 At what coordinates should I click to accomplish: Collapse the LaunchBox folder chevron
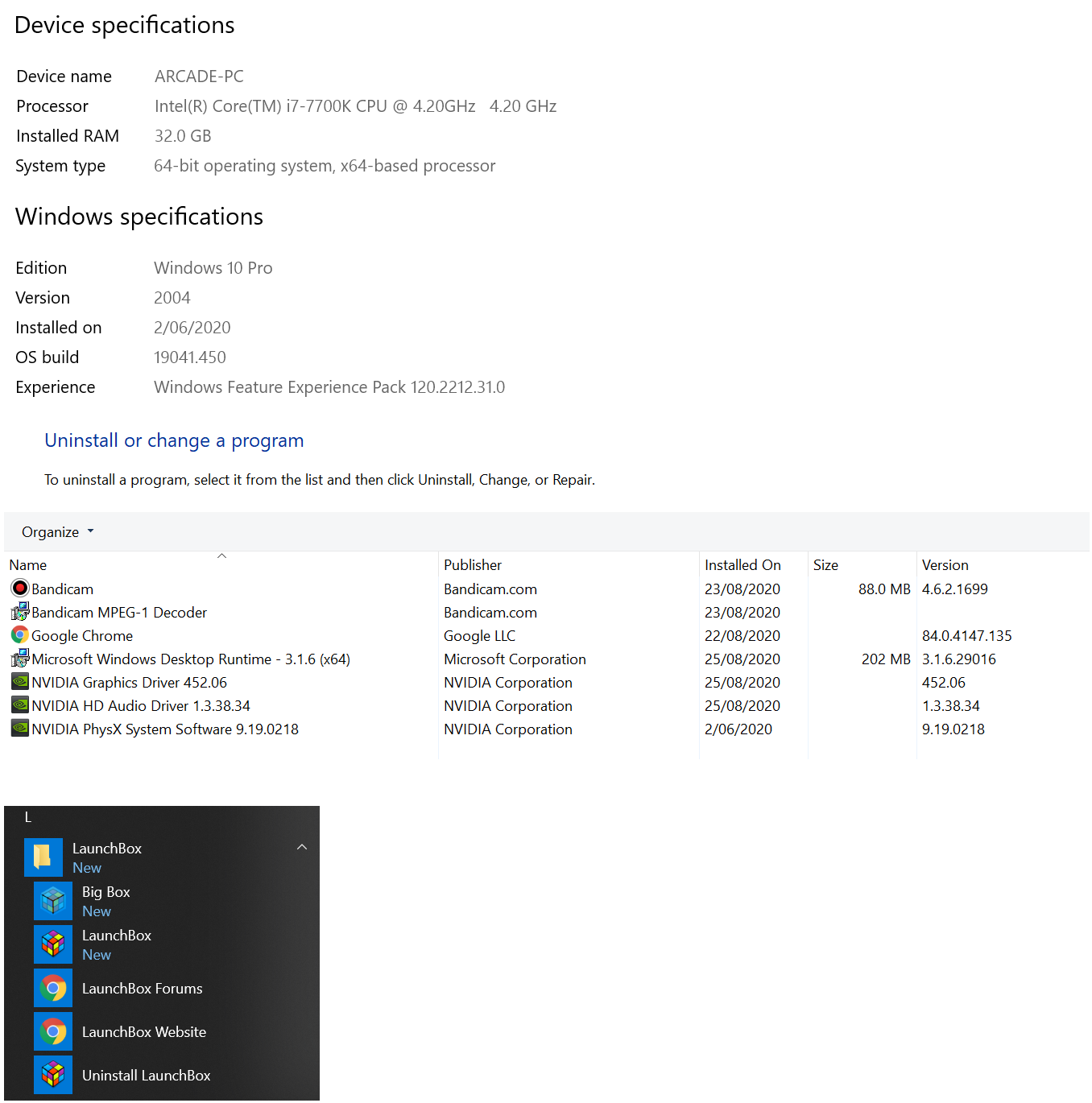pyautogui.click(x=302, y=847)
